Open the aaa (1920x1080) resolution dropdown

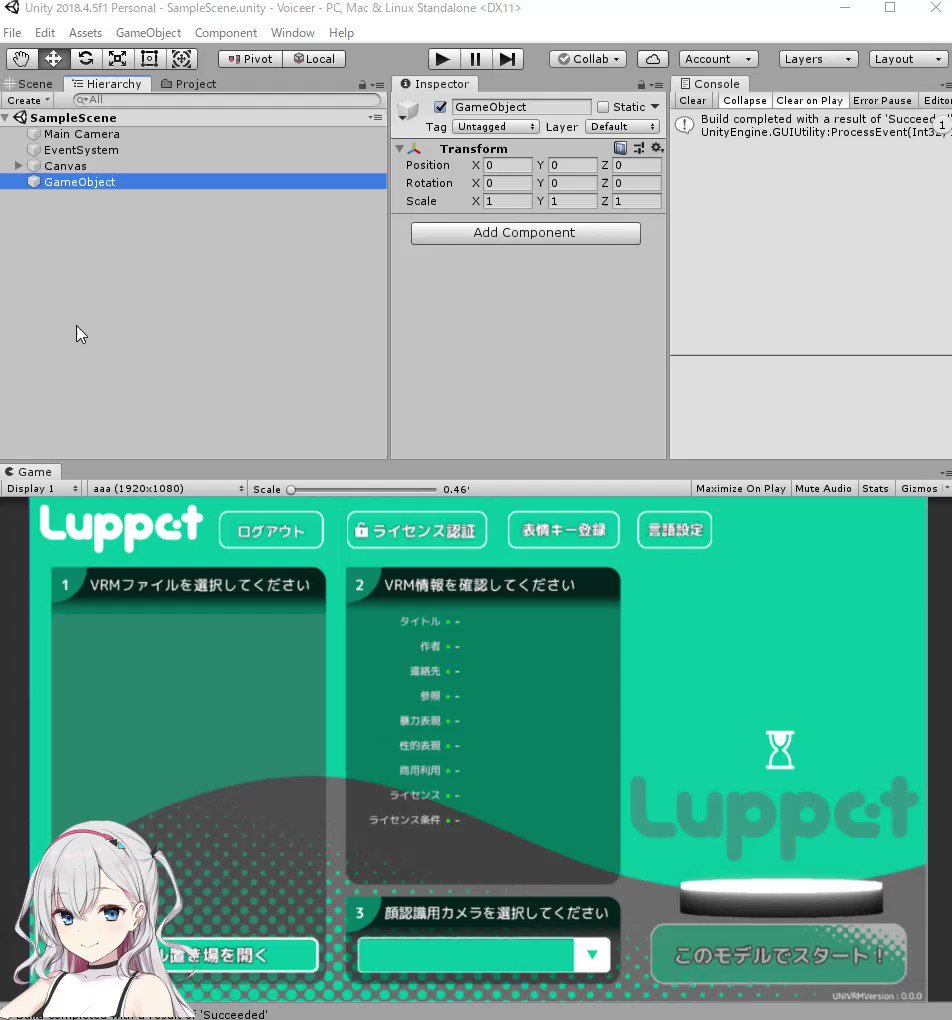coord(167,489)
